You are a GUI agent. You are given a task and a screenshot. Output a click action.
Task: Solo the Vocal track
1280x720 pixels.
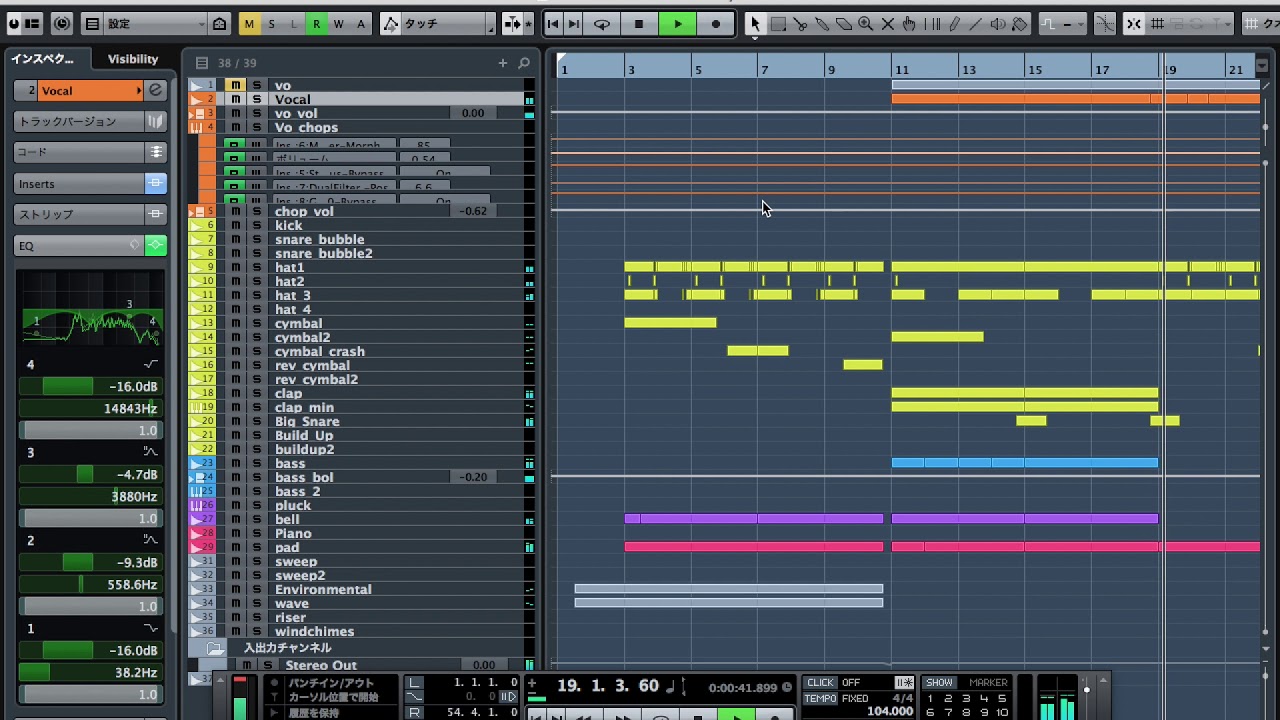(256, 99)
